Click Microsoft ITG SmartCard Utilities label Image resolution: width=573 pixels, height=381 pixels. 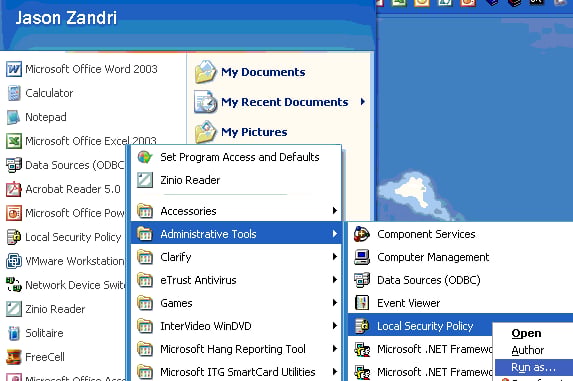238,372
